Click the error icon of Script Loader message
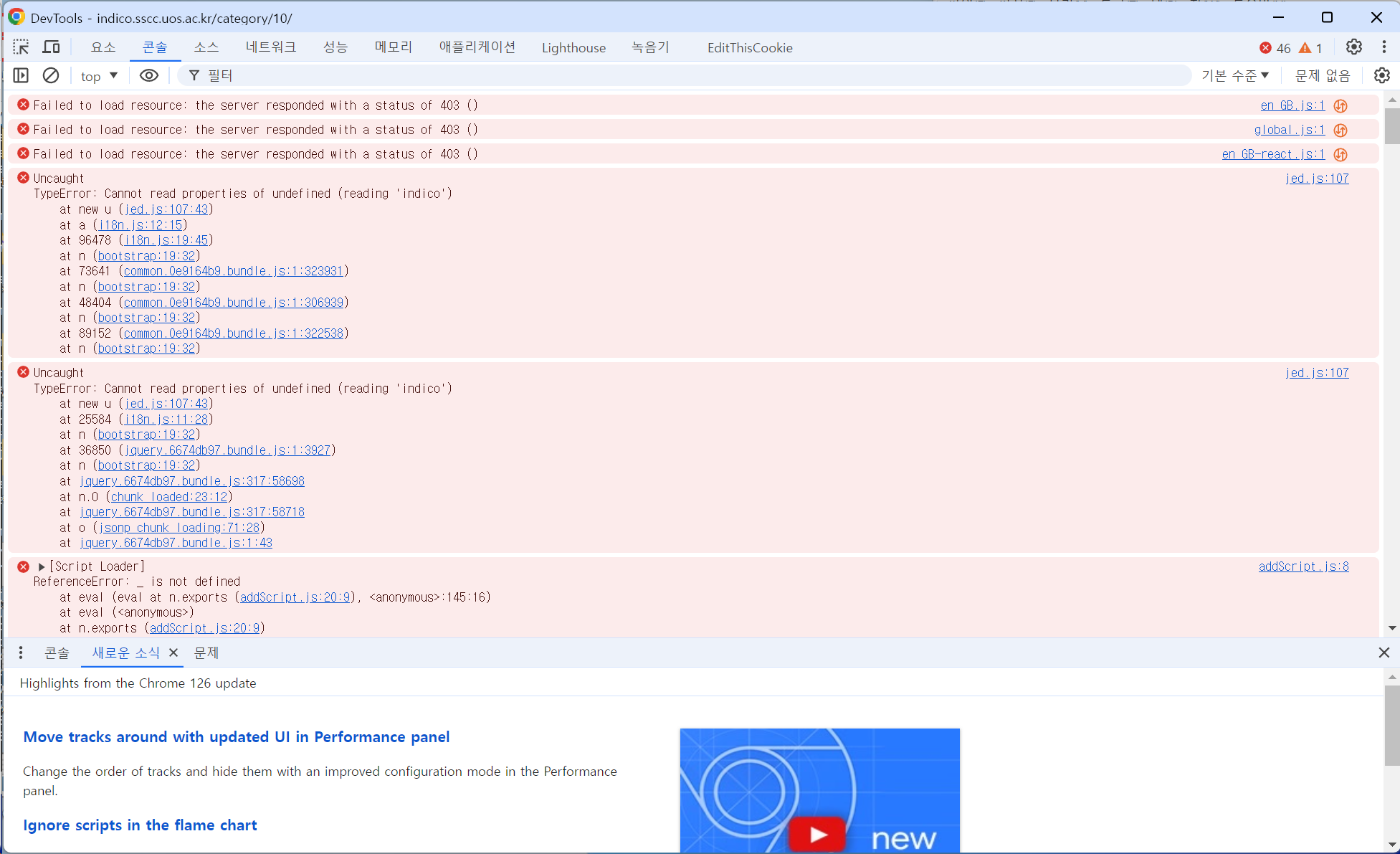 23,566
